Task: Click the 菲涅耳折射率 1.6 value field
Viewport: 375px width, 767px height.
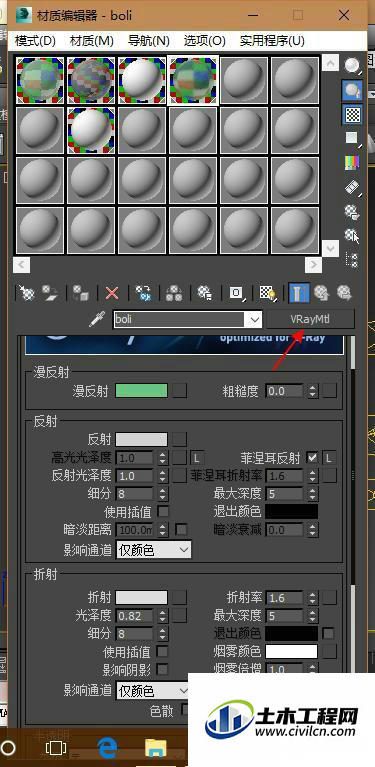Action: [285, 475]
